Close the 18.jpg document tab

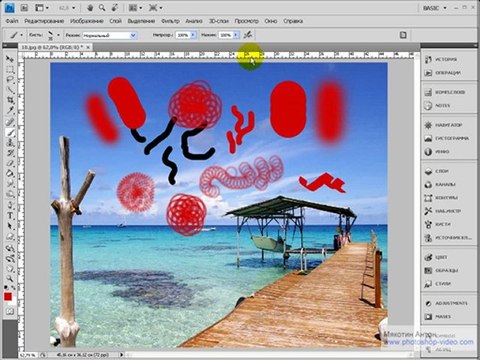[x=88, y=47]
